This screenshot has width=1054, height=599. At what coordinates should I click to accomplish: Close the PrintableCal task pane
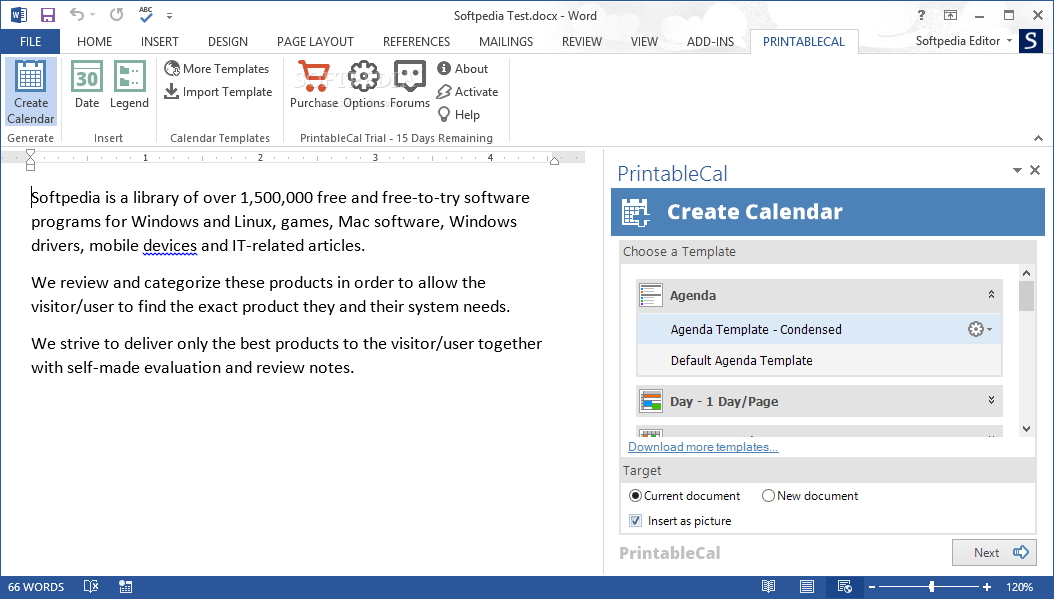(1035, 170)
